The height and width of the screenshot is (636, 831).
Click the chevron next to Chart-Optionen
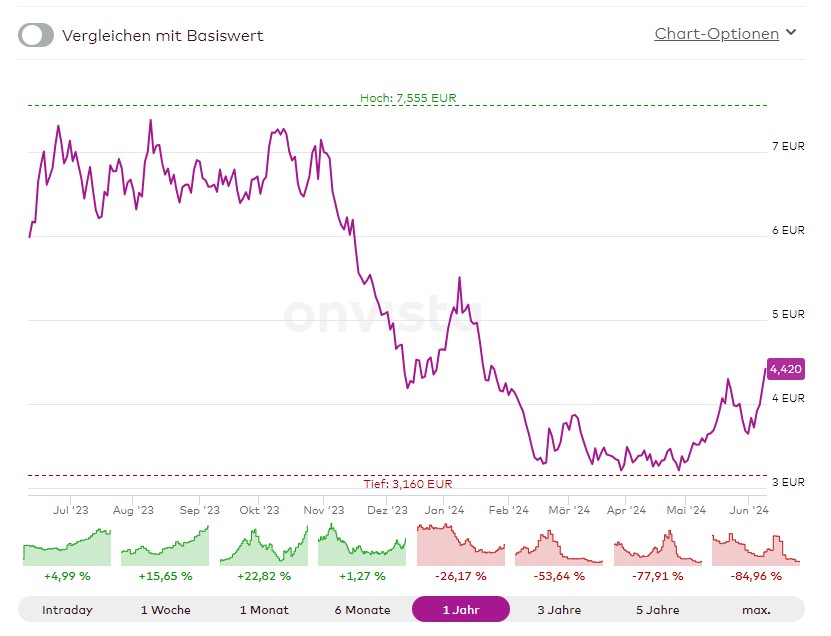pyautogui.click(x=791, y=33)
